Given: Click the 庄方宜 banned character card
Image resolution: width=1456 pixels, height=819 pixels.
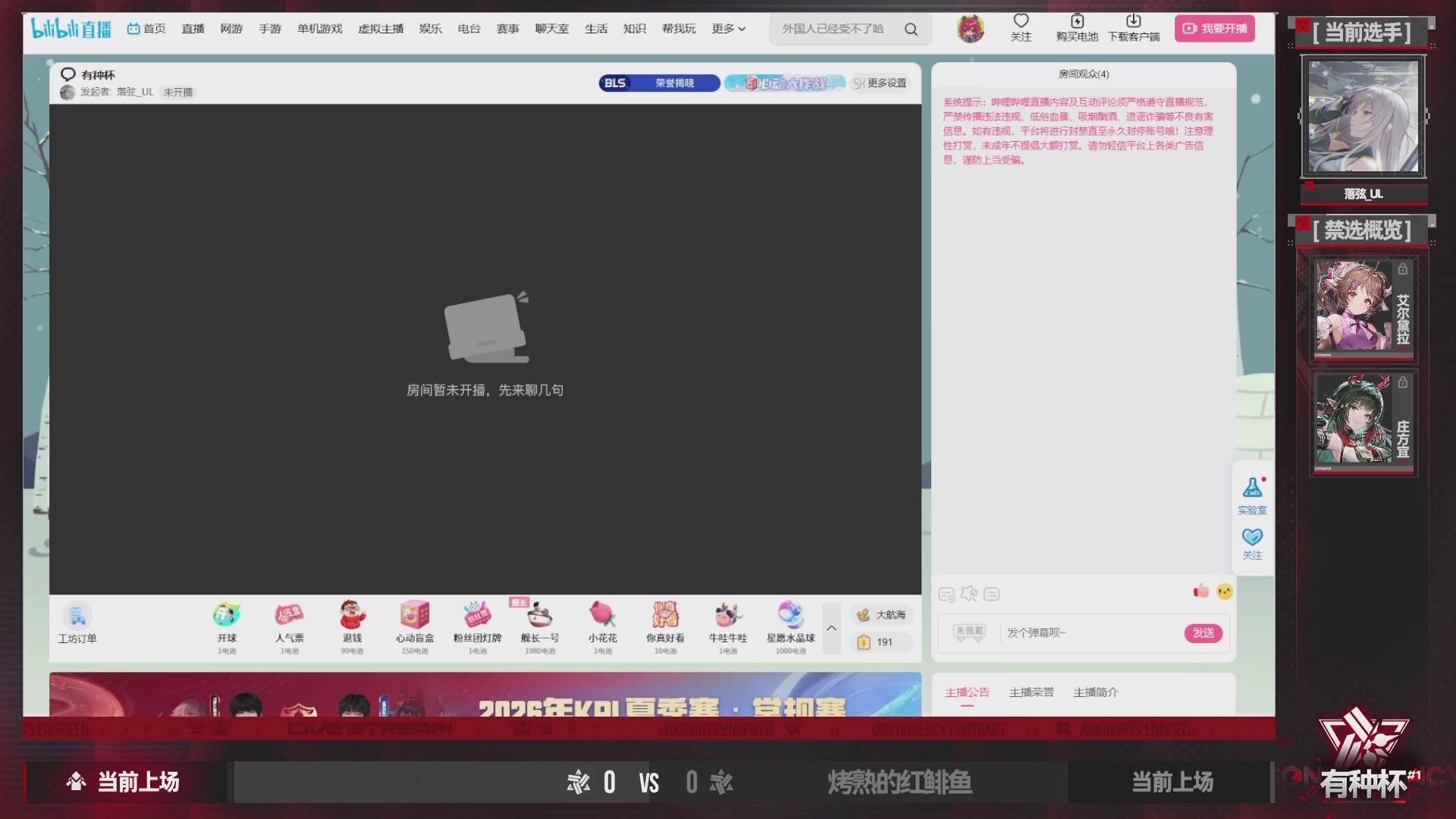Looking at the screenshot, I should pyautogui.click(x=1363, y=422).
